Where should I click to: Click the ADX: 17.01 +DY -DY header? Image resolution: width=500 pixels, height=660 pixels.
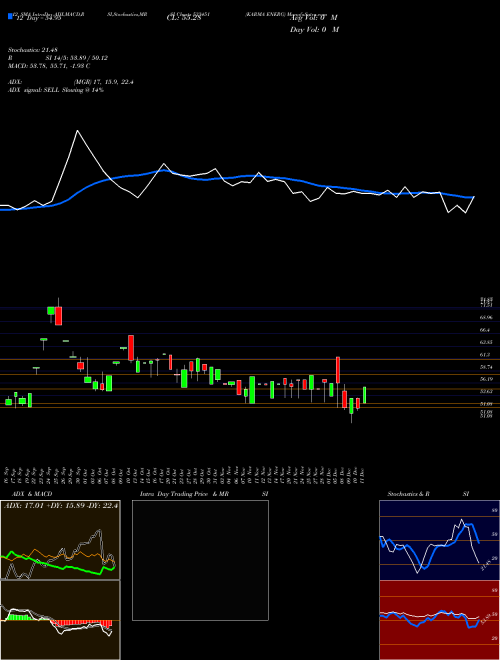click(x=61, y=505)
